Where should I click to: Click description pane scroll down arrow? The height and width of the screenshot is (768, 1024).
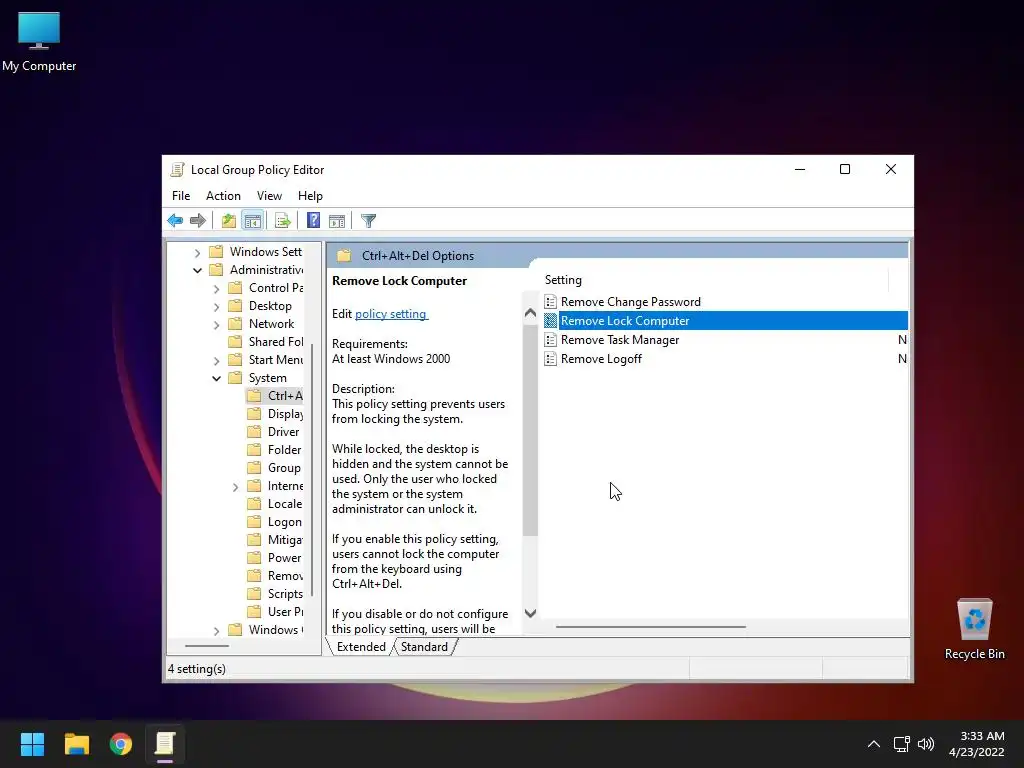click(530, 613)
